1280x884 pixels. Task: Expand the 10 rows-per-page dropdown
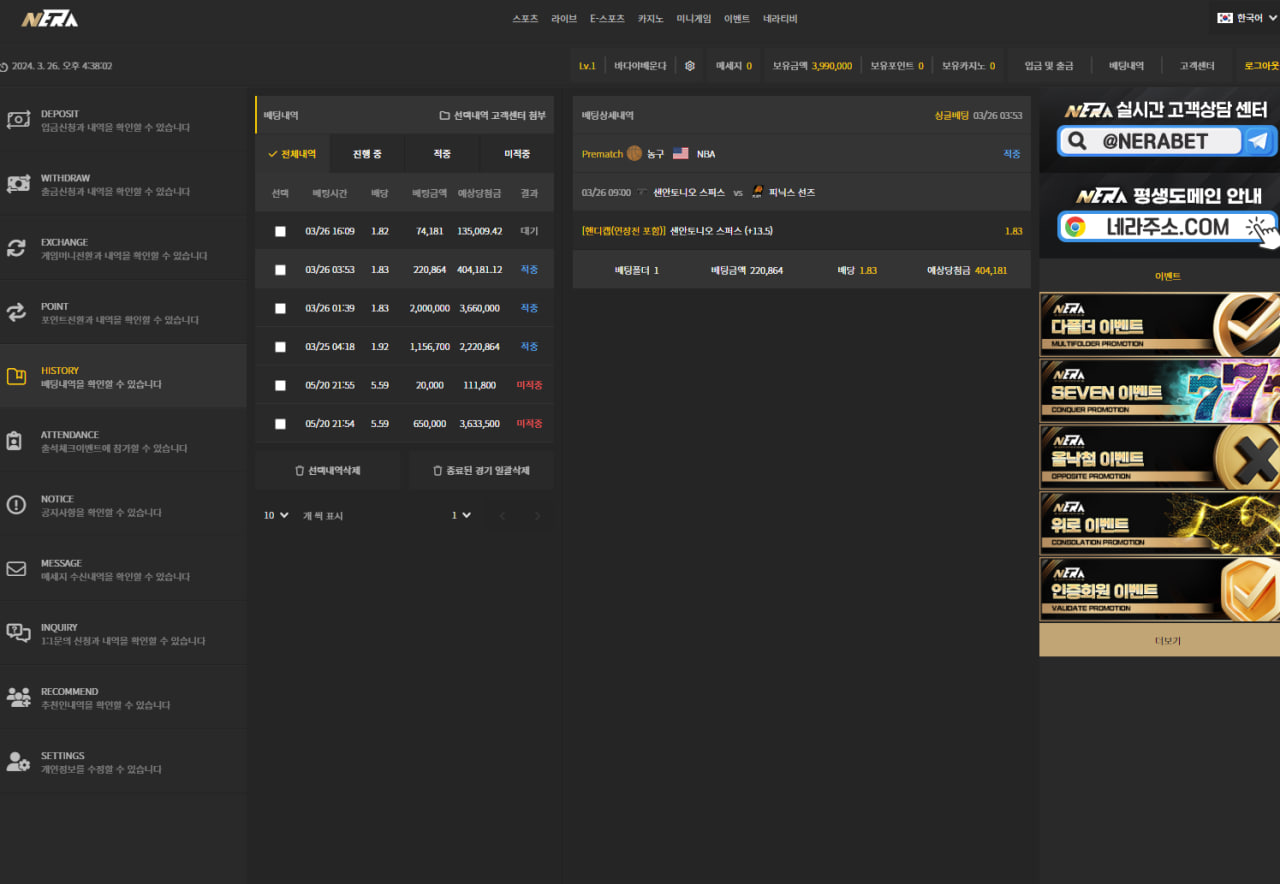(276, 516)
